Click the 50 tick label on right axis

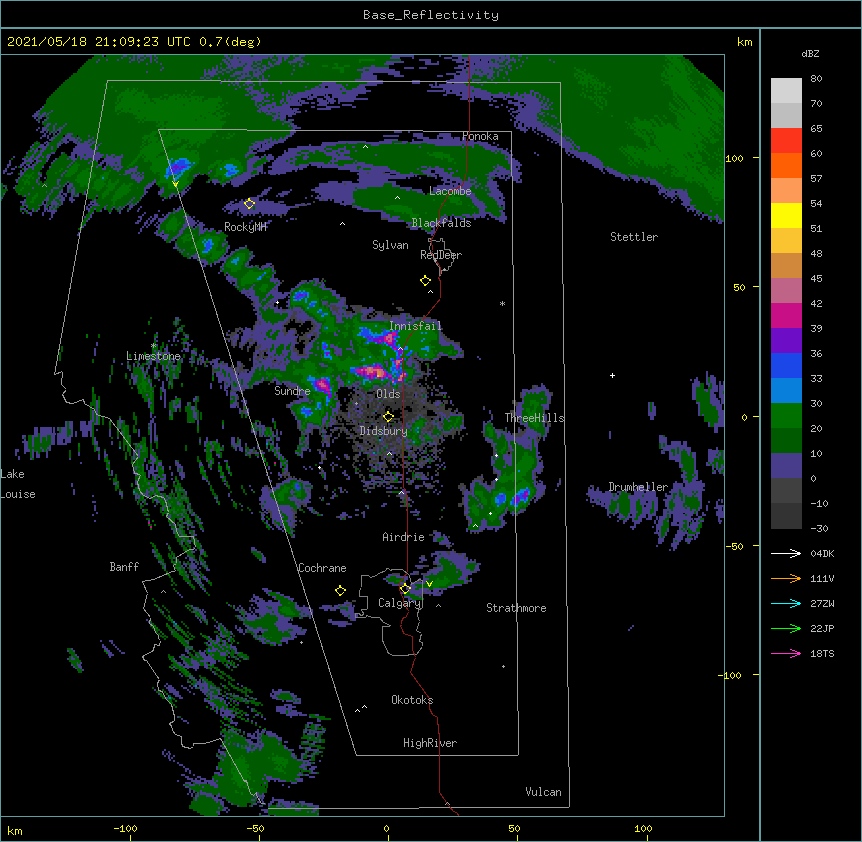click(739, 287)
